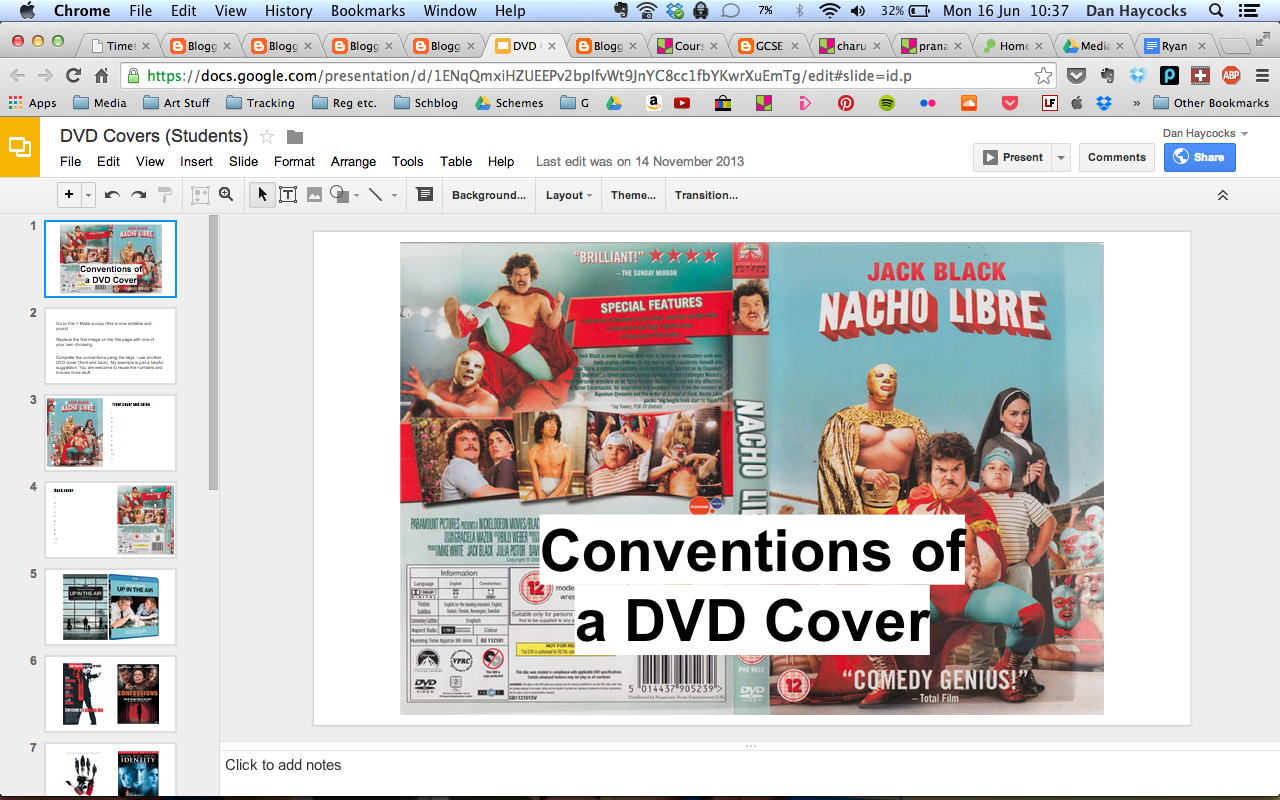Click the move to folder icon
Image resolution: width=1280 pixels, height=800 pixels.
pos(295,137)
